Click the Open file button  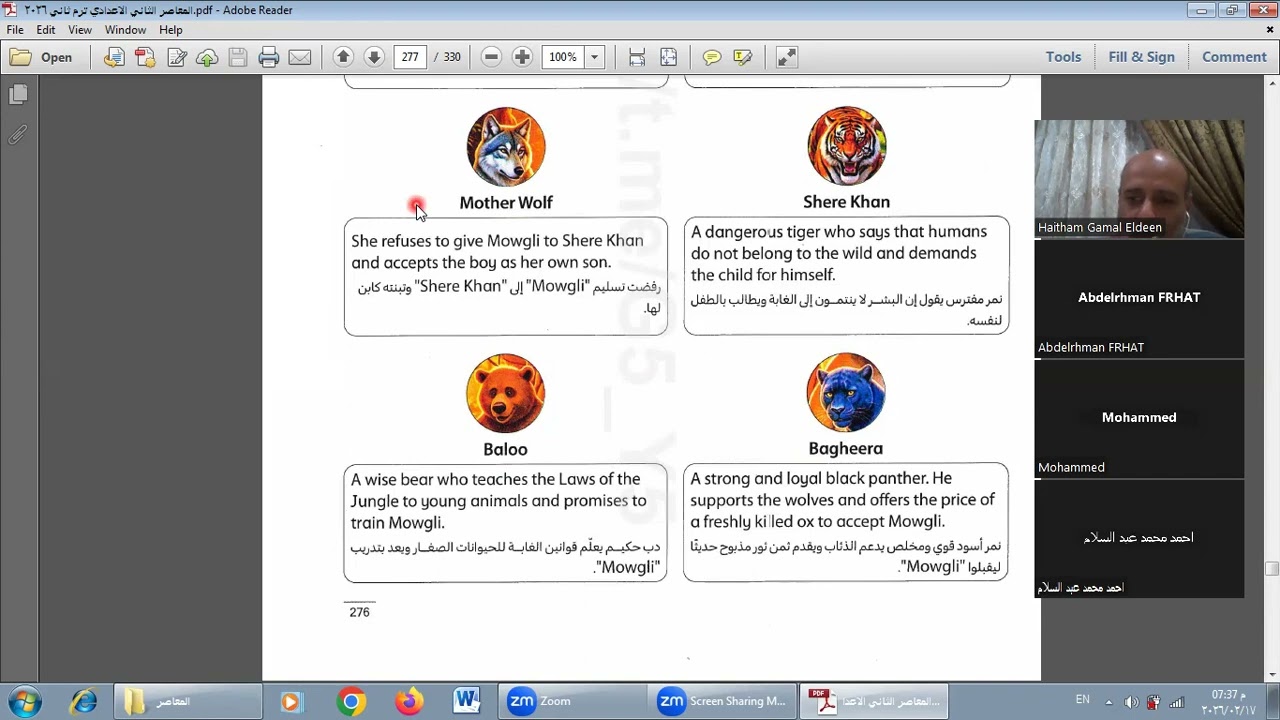click(x=42, y=57)
